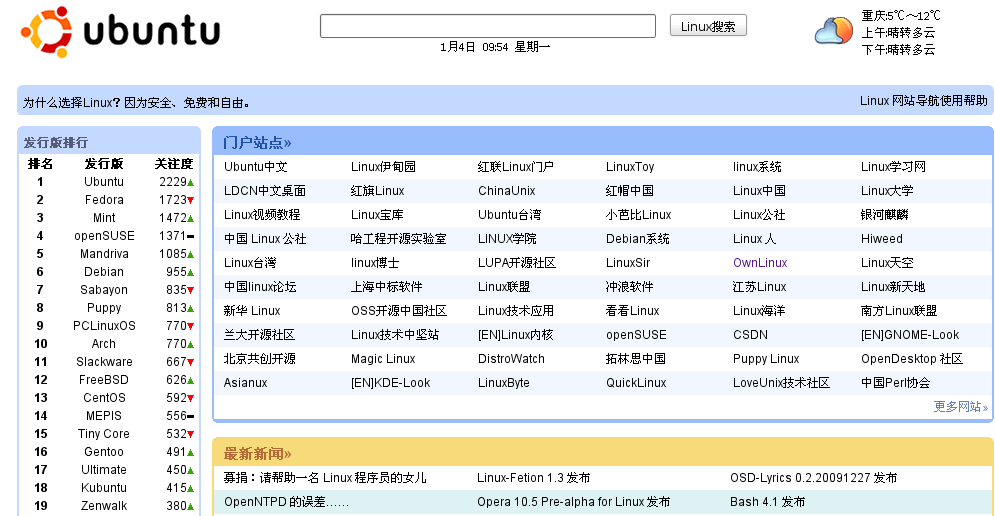Viewport: 995px width, 516px height.
Task: Open 红旗Linux link
Action: coord(378,191)
